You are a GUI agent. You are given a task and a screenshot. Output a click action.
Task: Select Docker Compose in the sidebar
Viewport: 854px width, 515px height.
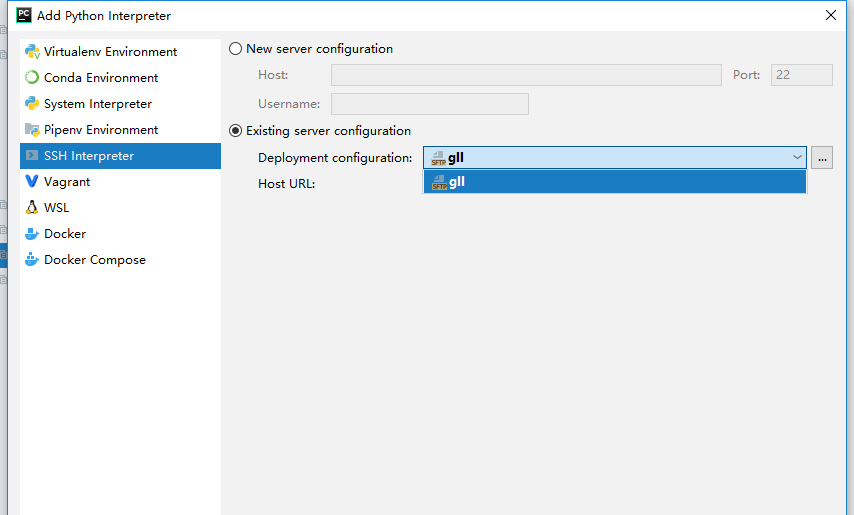coord(120,260)
